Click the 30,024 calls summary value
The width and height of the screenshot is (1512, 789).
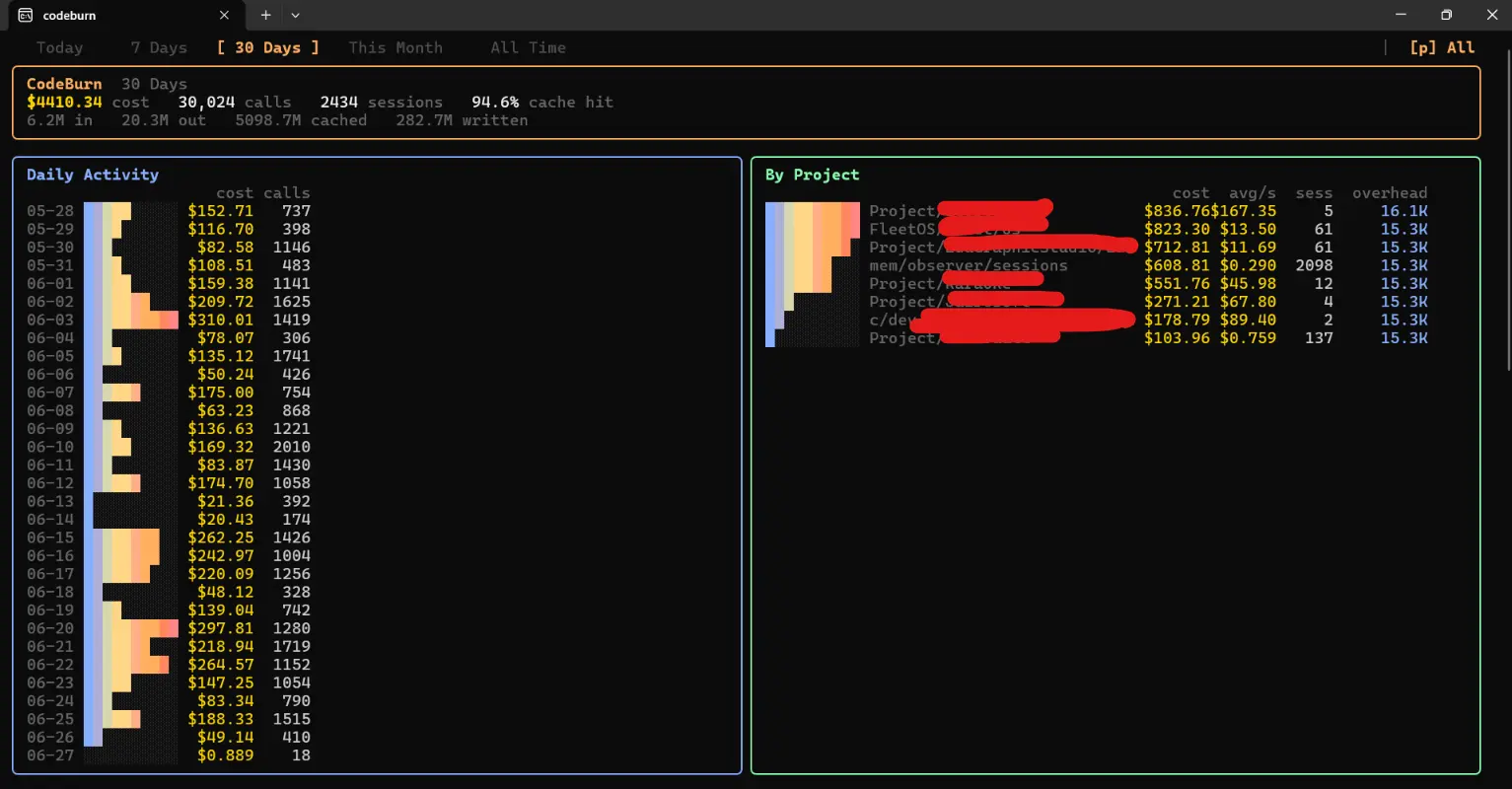pyautogui.click(x=207, y=103)
